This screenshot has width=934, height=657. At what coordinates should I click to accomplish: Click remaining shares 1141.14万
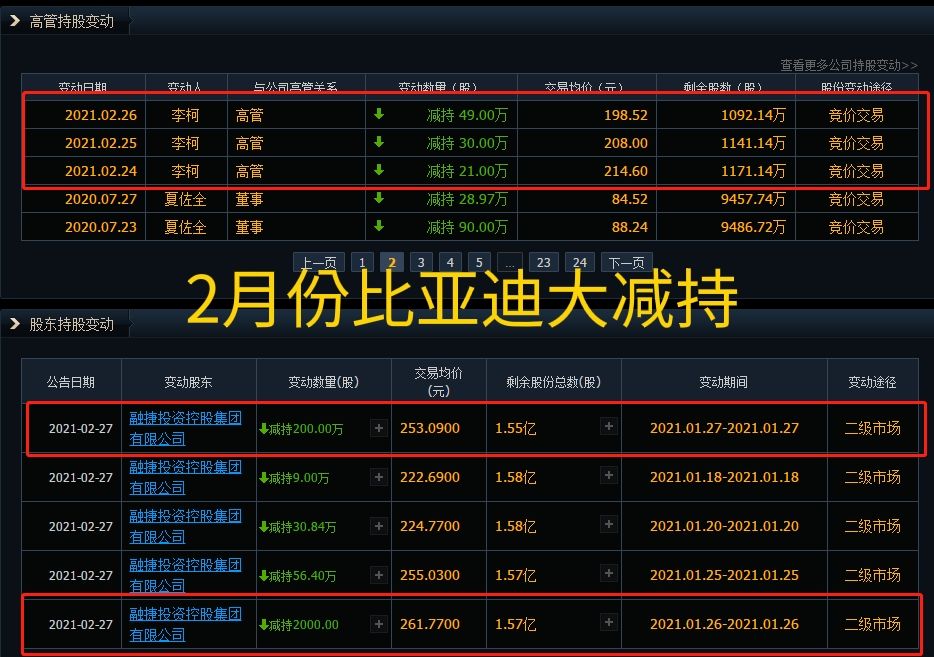[753, 143]
